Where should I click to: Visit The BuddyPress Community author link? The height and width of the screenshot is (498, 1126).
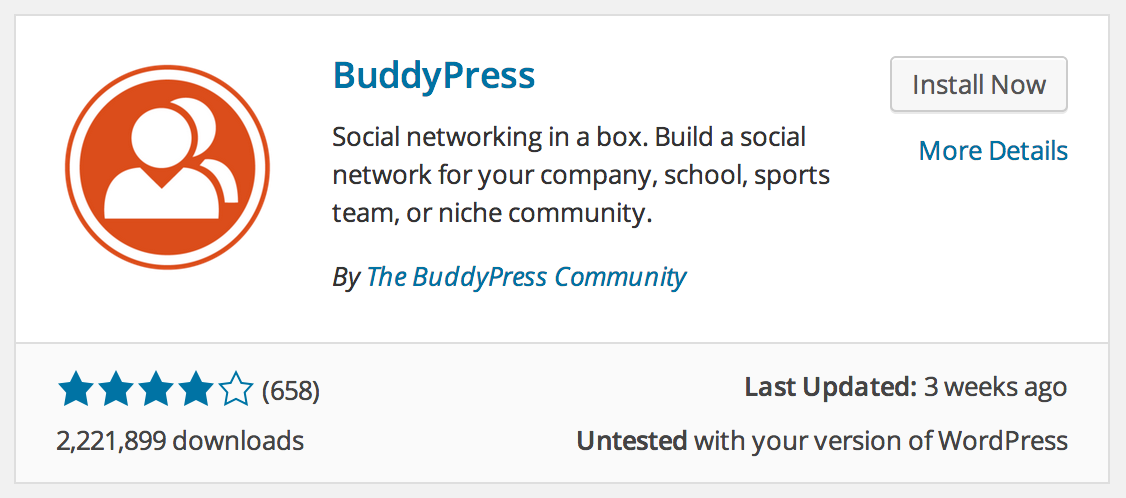526,277
